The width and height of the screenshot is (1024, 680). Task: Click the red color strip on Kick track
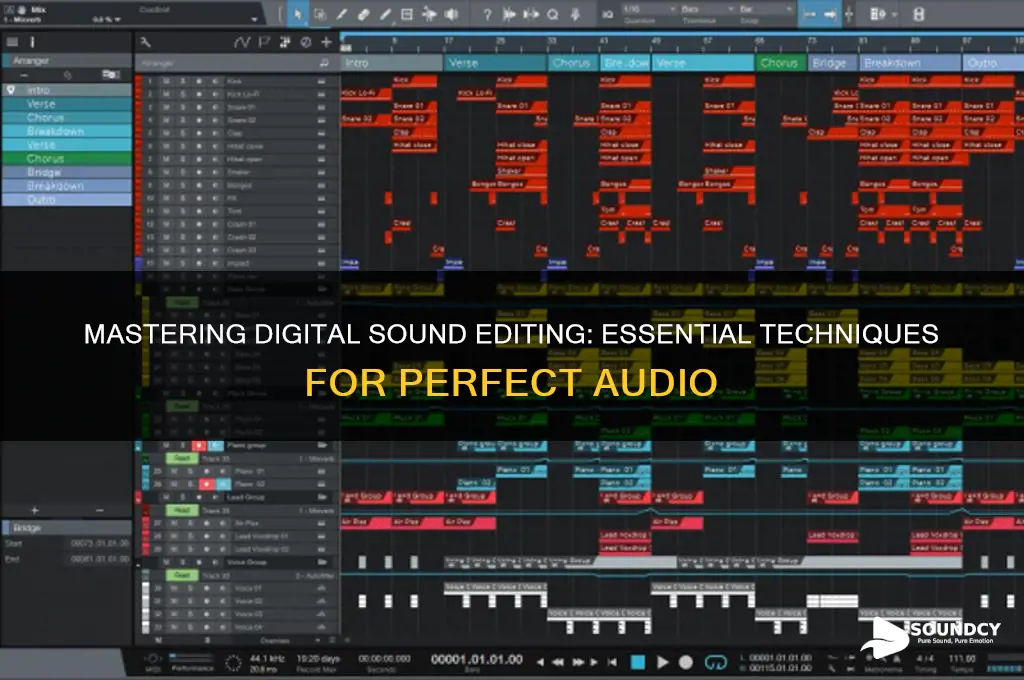pyautogui.click(x=138, y=81)
